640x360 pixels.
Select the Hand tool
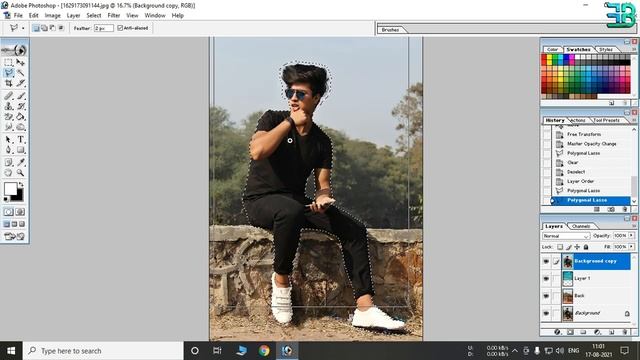(8, 173)
